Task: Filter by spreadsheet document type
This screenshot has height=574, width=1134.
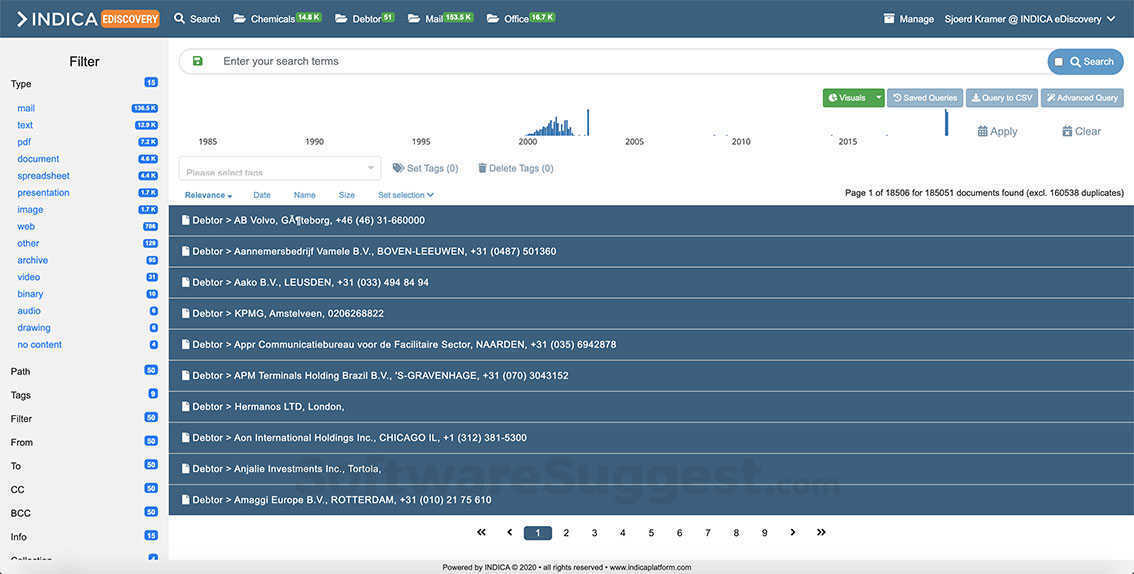Action: click(43, 176)
